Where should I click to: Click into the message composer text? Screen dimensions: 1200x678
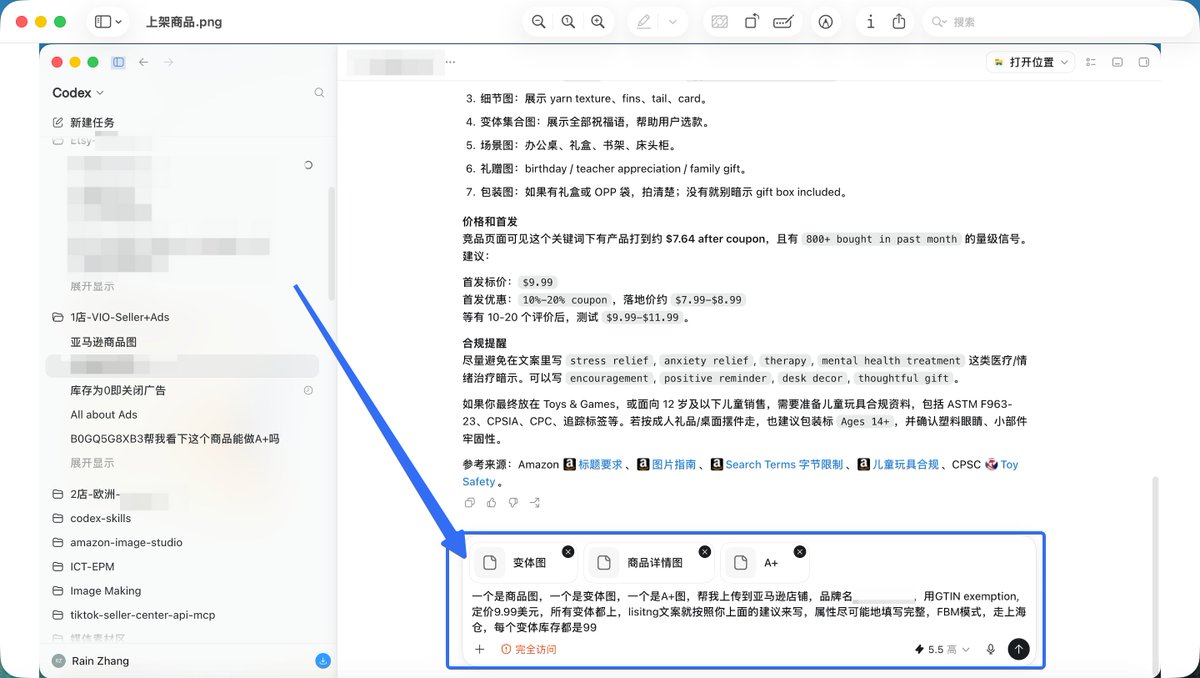[x=748, y=611]
